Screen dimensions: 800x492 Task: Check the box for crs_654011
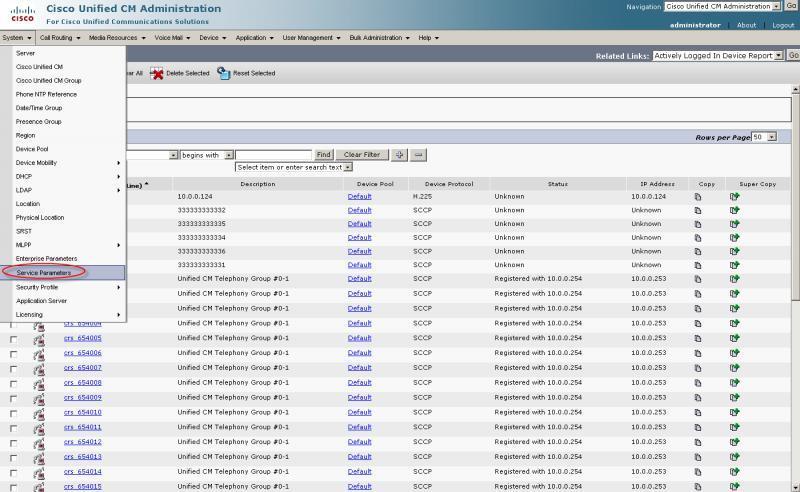click(13, 428)
